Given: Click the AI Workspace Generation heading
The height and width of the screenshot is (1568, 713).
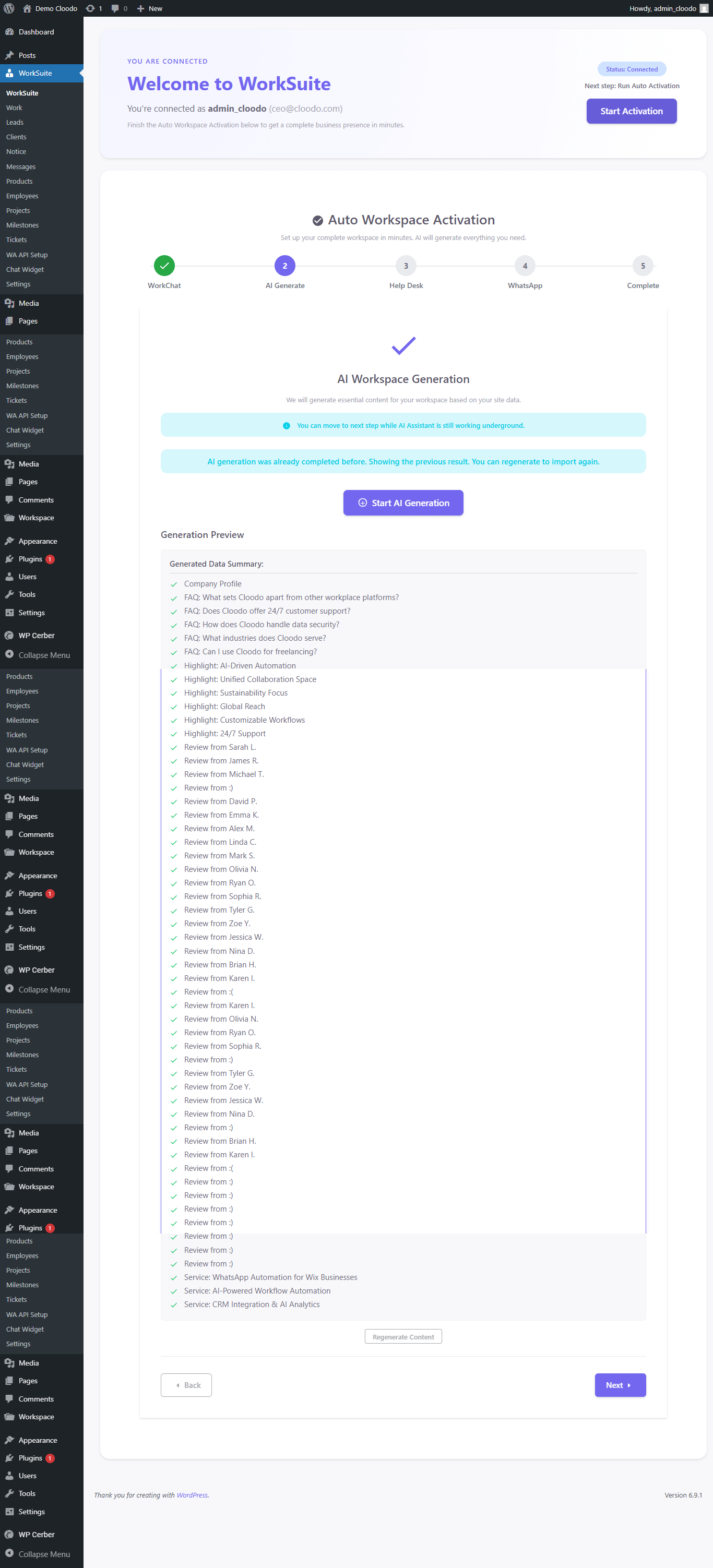Looking at the screenshot, I should (x=403, y=379).
